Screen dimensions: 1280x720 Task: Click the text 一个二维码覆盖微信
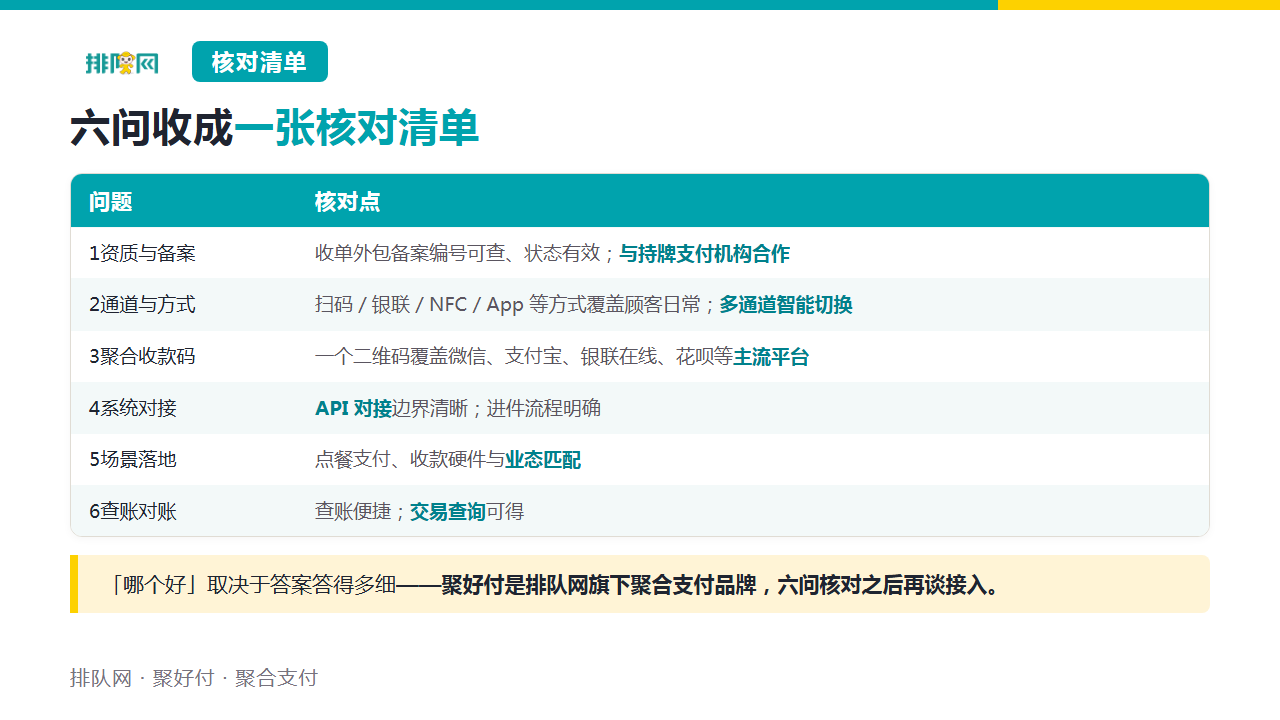(400, 357)
